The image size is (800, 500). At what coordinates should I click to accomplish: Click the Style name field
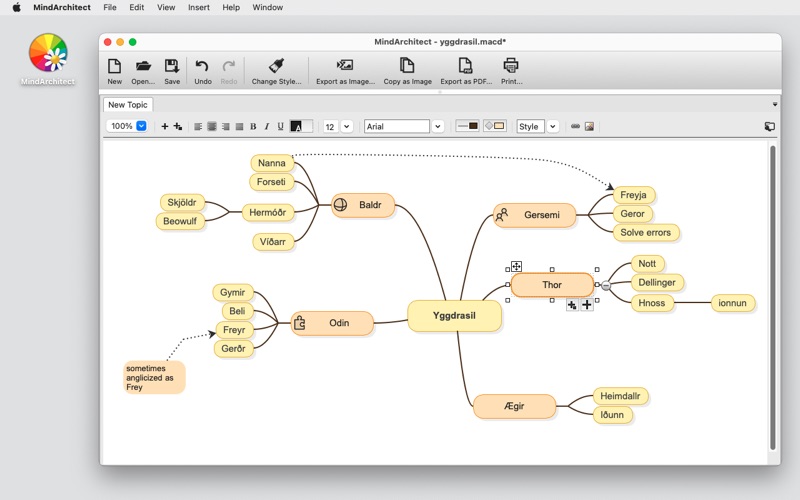[x=531, y=126]
